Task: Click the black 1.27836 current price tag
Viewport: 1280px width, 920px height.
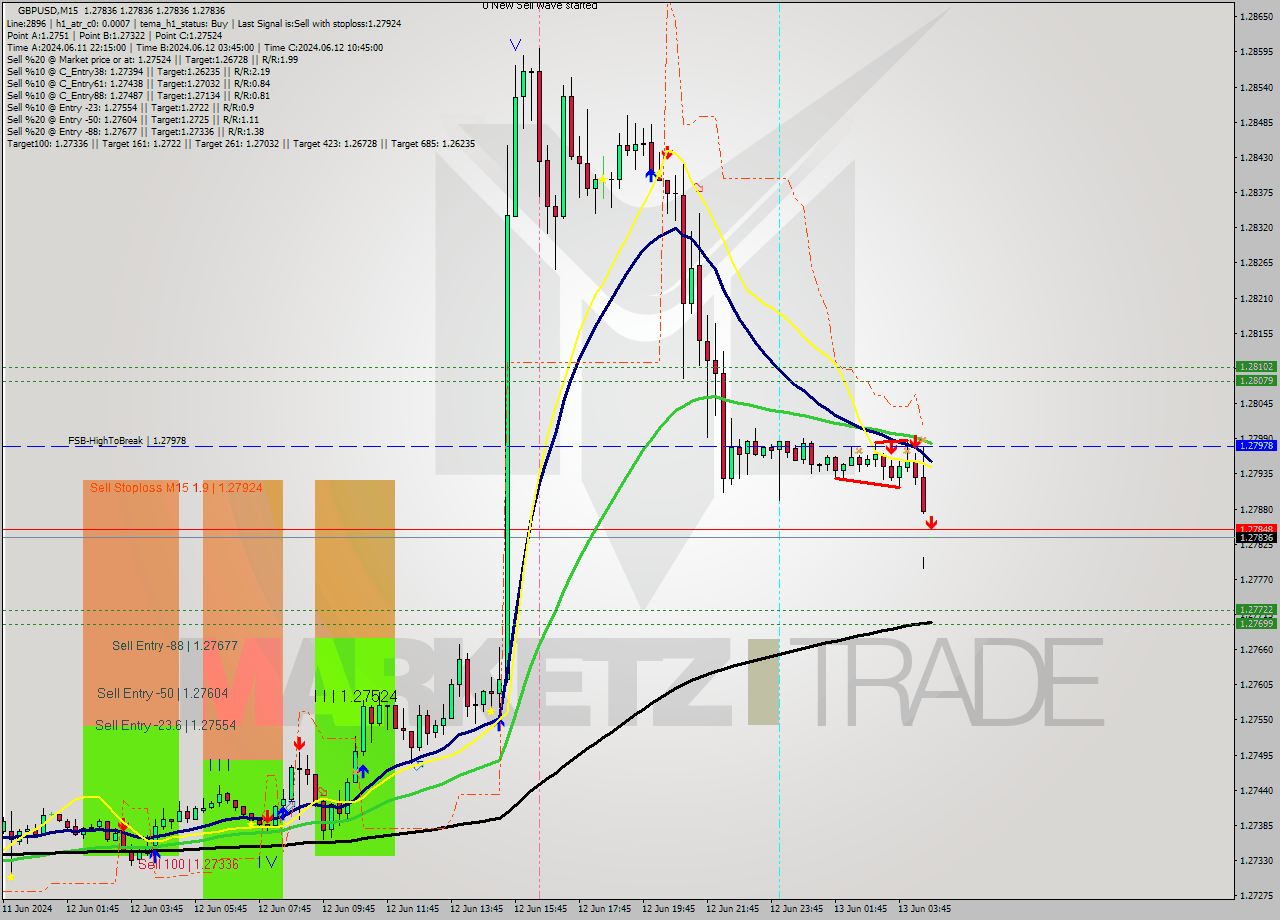Action: 1256,538
